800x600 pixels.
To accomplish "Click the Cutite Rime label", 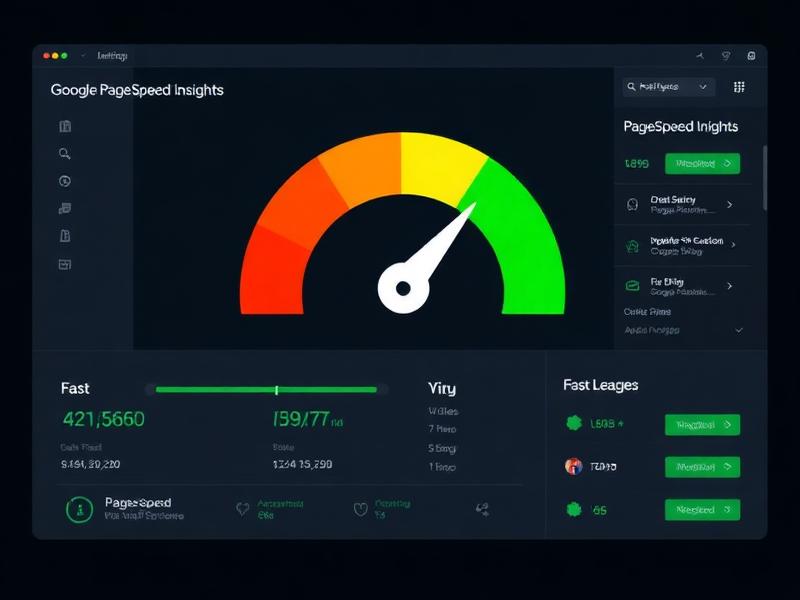I will click(647, 312).
